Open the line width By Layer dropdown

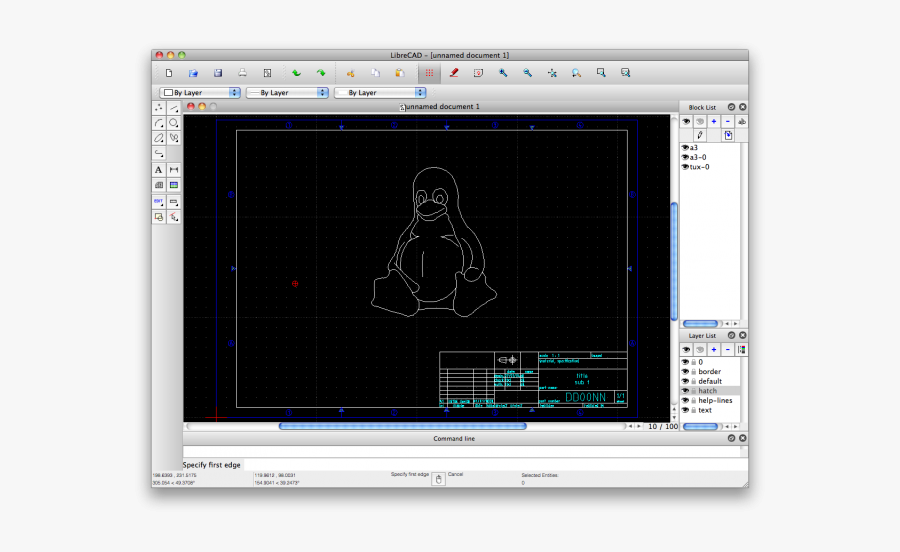point(287,92)
